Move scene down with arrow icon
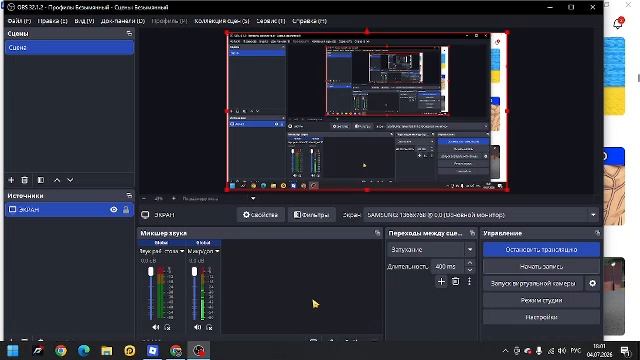The height and width of the screenshot is (360, 640). click(x=70, y=180)
